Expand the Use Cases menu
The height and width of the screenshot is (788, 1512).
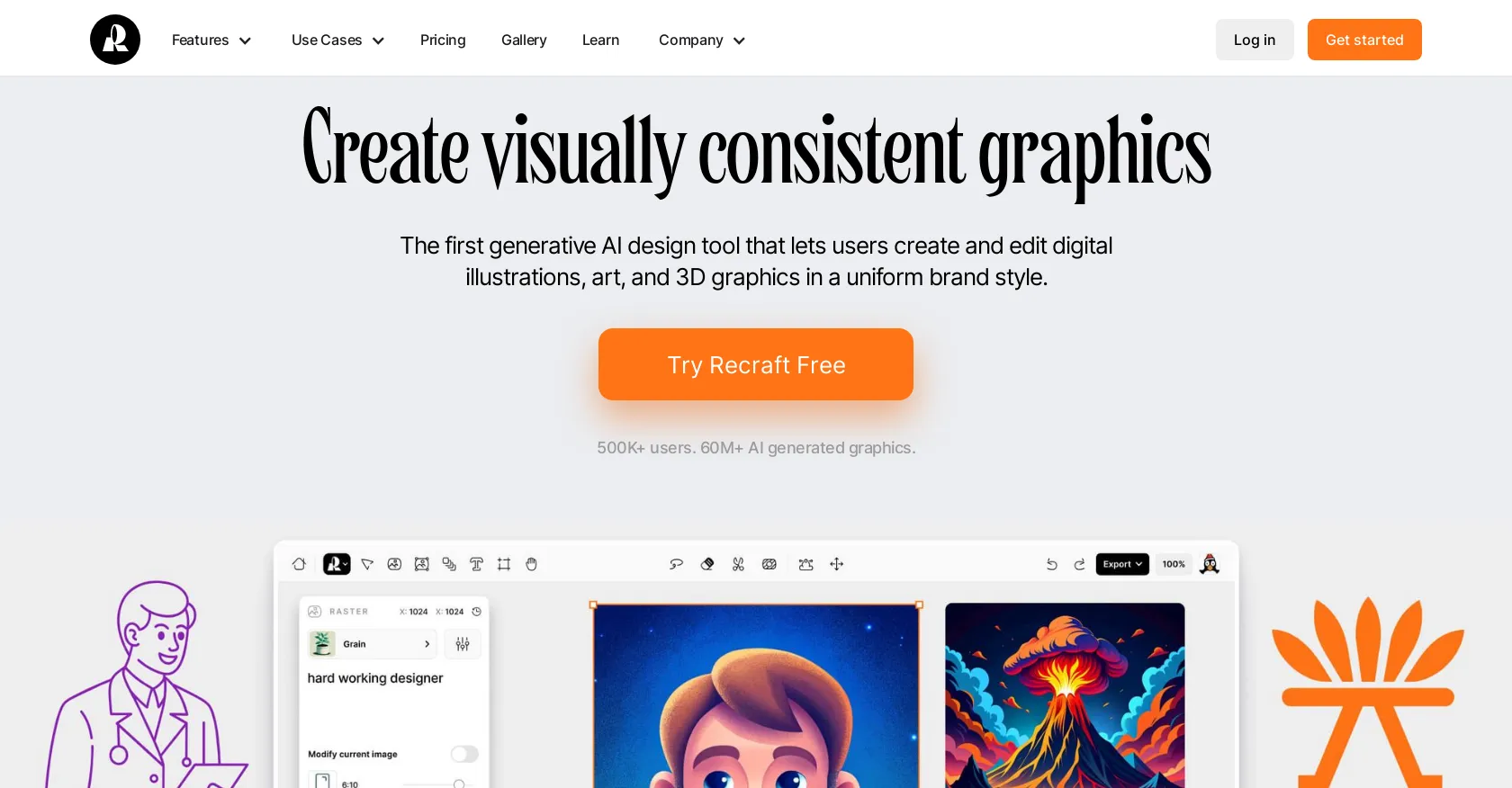point(337,40)
